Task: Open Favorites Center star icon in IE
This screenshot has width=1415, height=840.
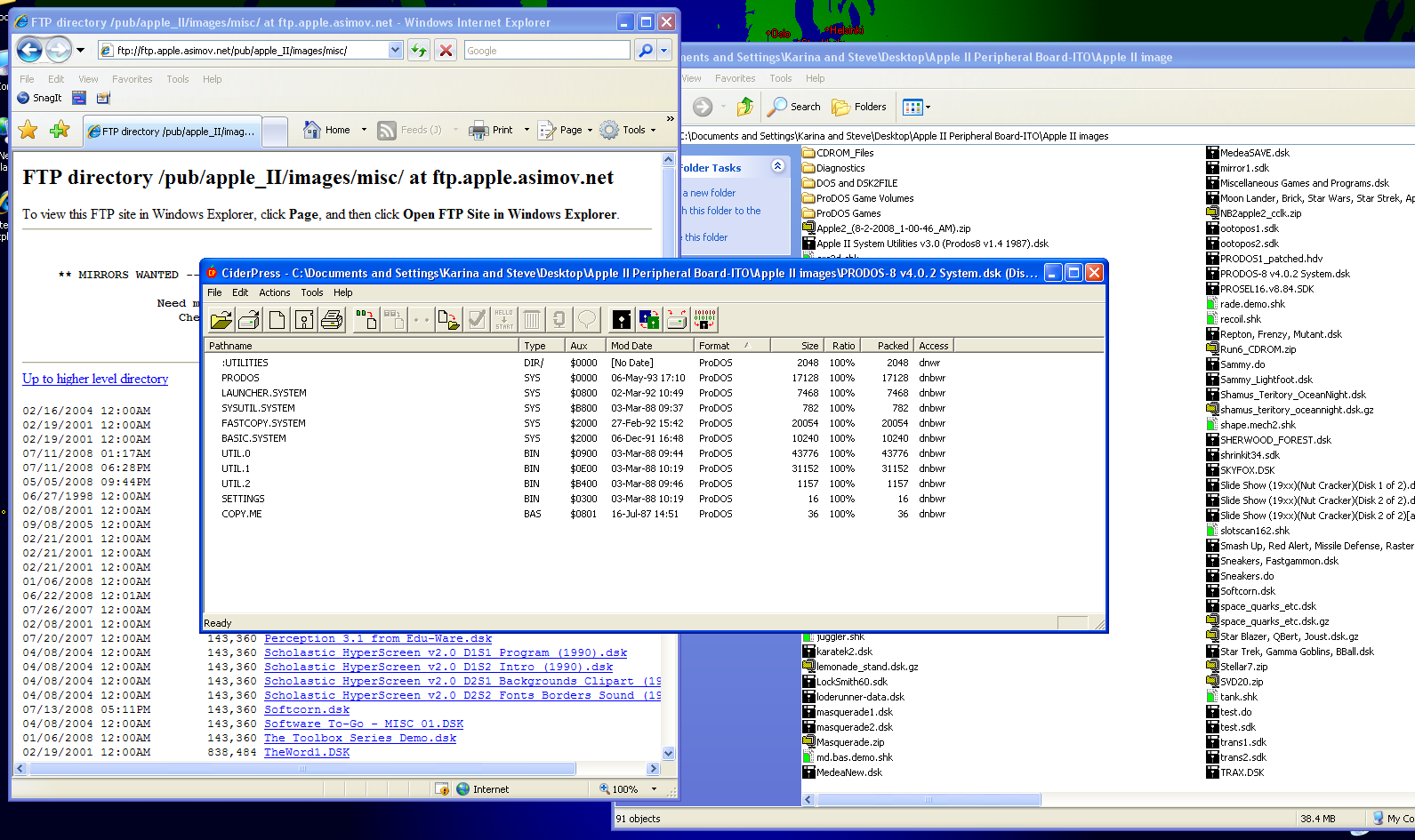Action: 28,131
